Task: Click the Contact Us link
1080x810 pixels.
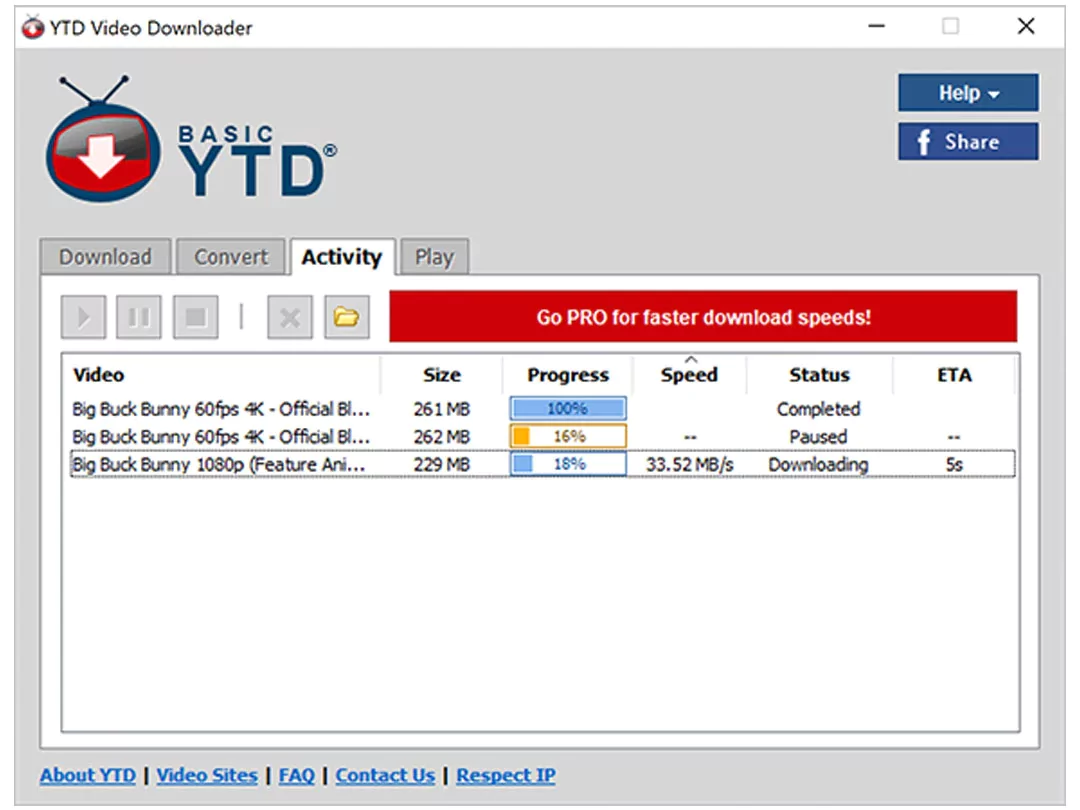Action: coord(384,775)
